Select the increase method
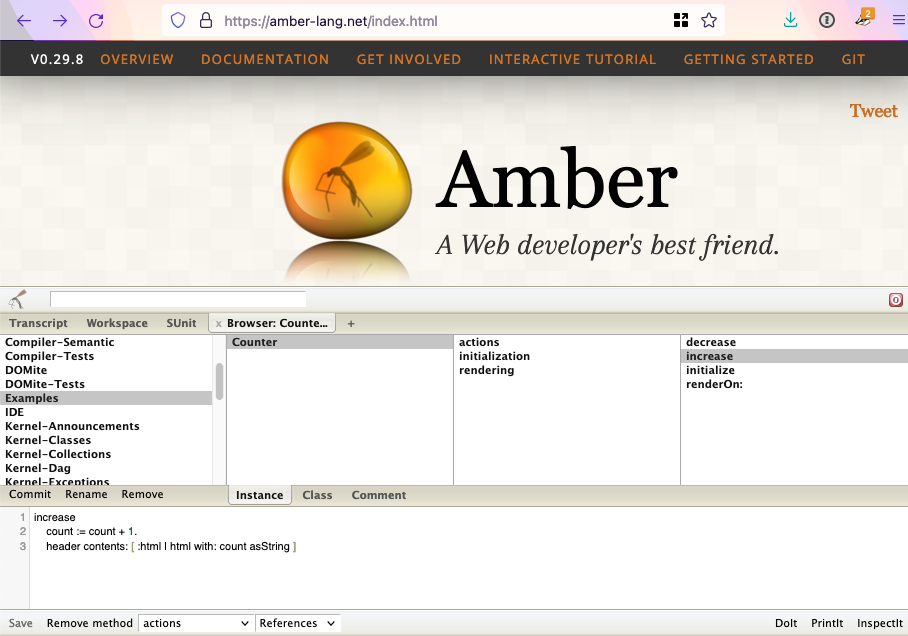 pos(794,356)
